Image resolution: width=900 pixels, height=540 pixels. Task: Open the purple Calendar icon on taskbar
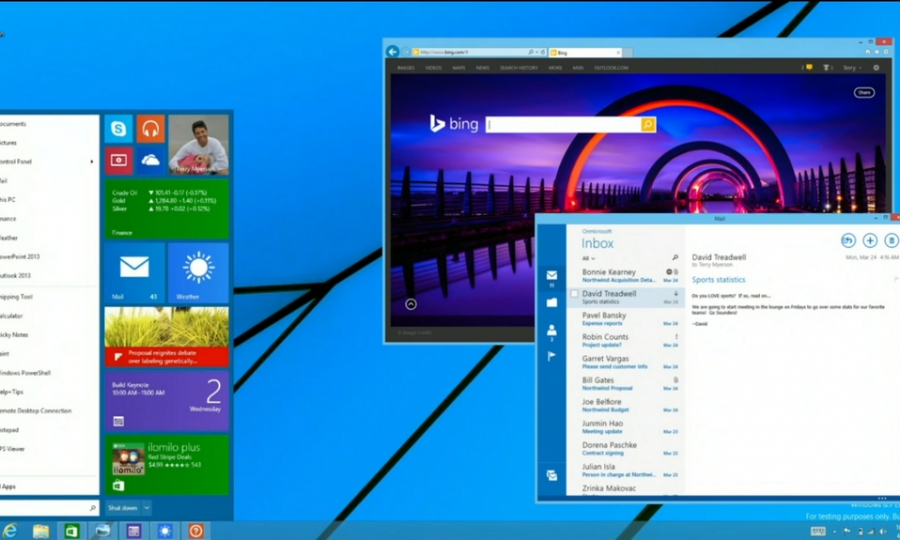pyautogui.click(x=134, y=531)
